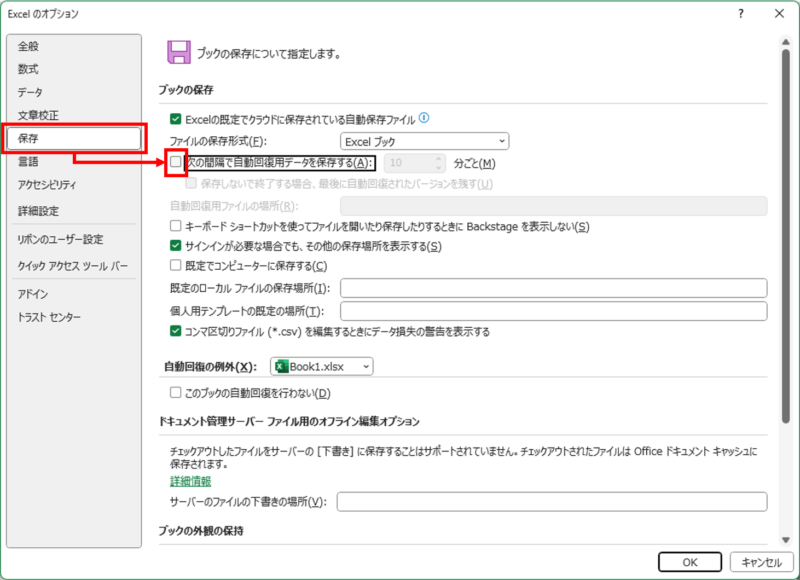Open the 詳細情報 link
The image size is (800, 580).
click(x=190, y=481)
